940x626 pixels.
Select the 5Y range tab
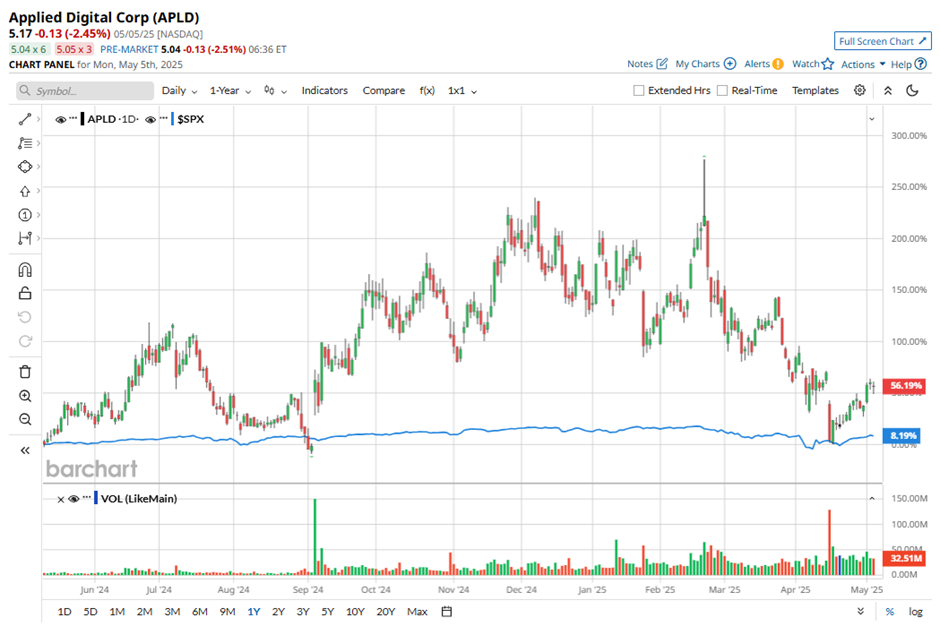coord(327,612)
